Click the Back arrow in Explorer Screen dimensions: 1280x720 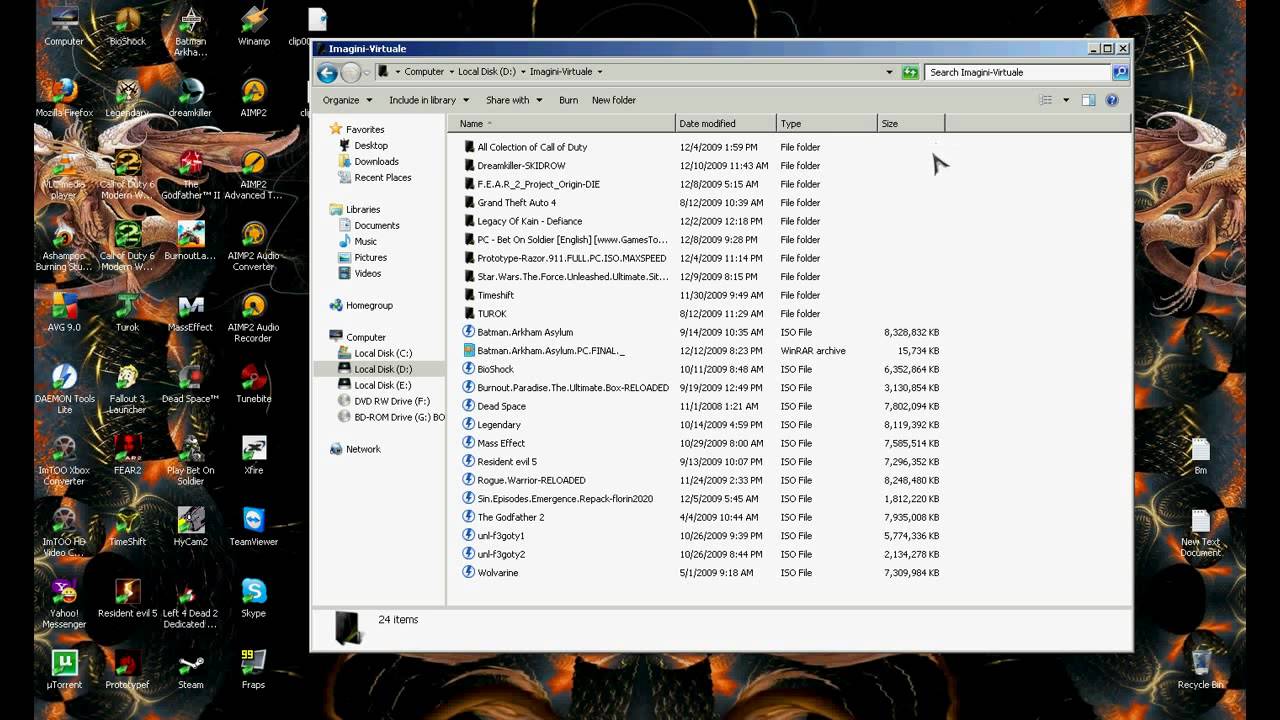(x=327, y=72)
